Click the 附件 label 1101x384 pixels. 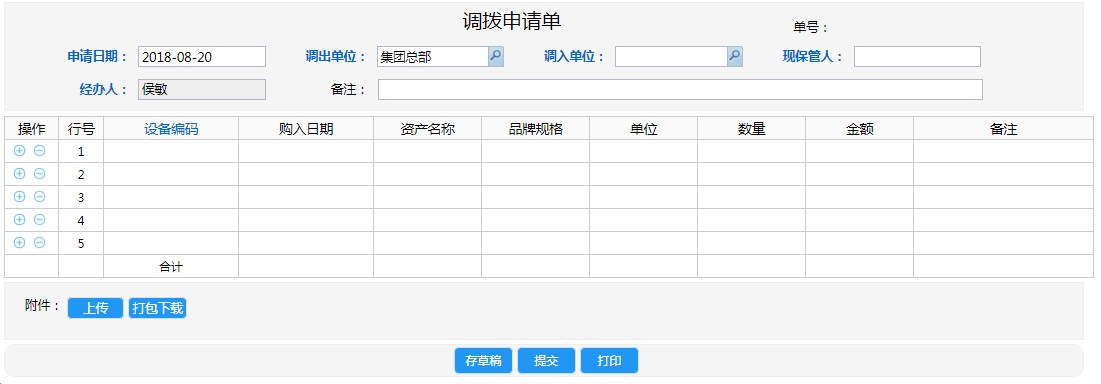[x=43, y=305]
